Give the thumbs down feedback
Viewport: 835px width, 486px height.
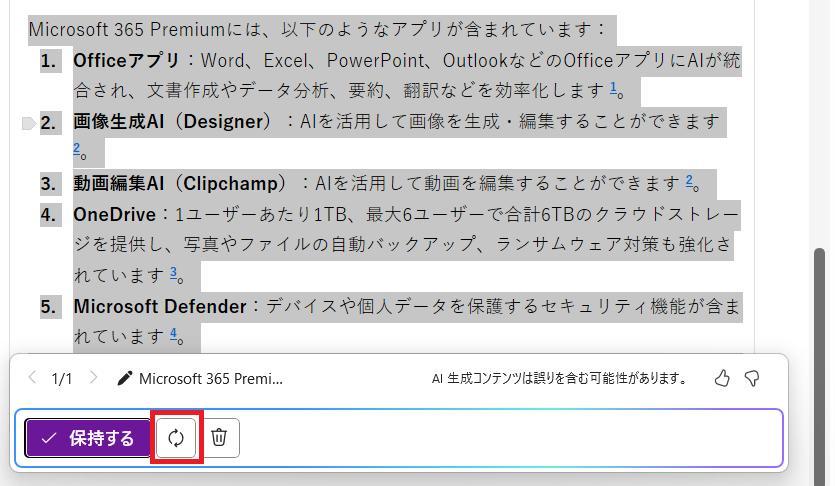(752, 378)
